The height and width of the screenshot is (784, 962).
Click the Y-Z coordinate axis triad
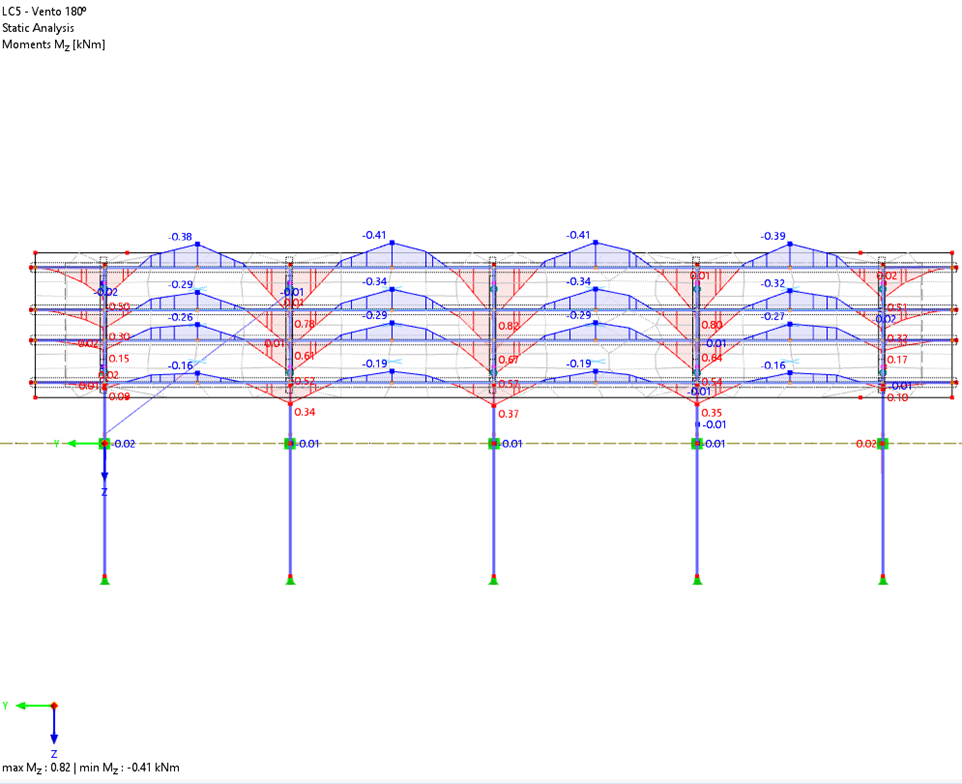click(53, 708)
